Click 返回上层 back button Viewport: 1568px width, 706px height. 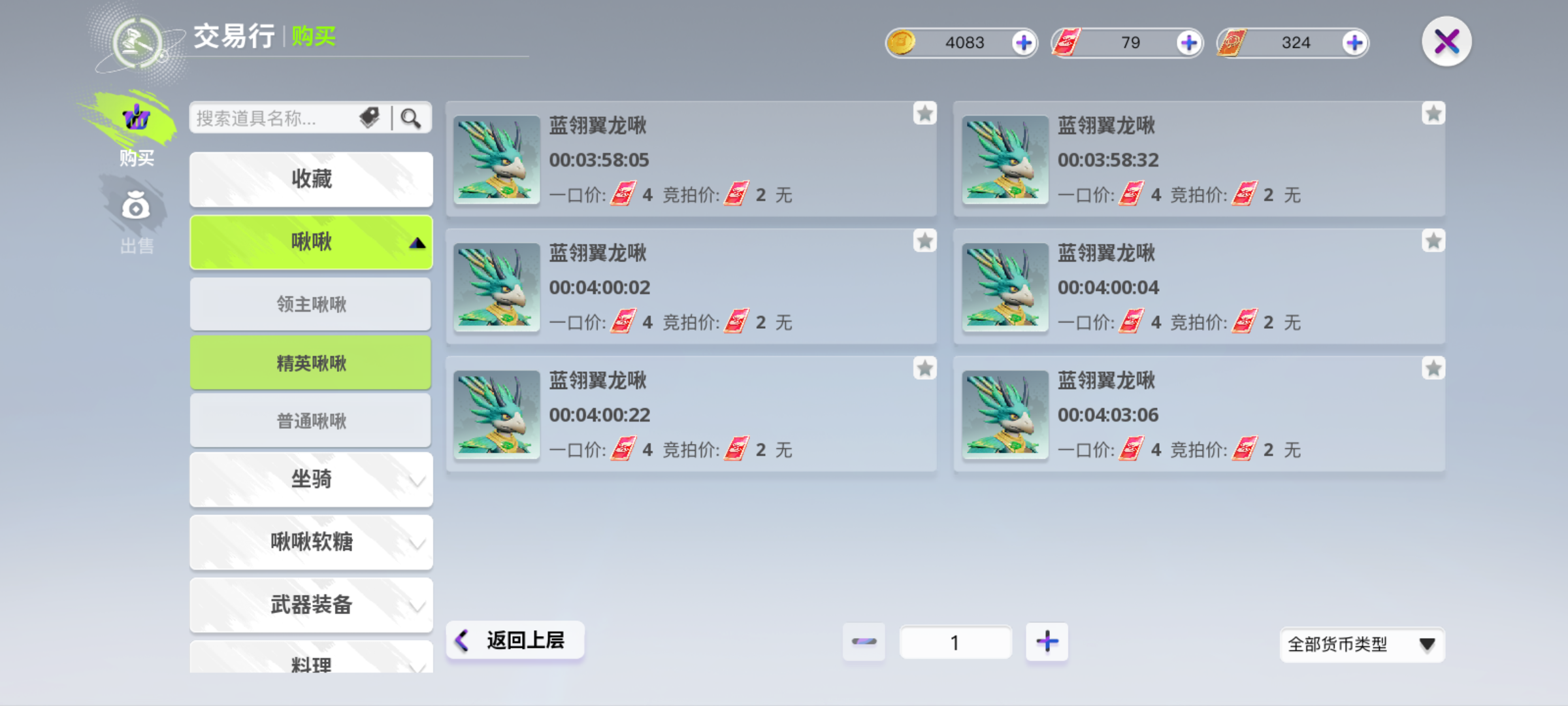coord(515,640)
